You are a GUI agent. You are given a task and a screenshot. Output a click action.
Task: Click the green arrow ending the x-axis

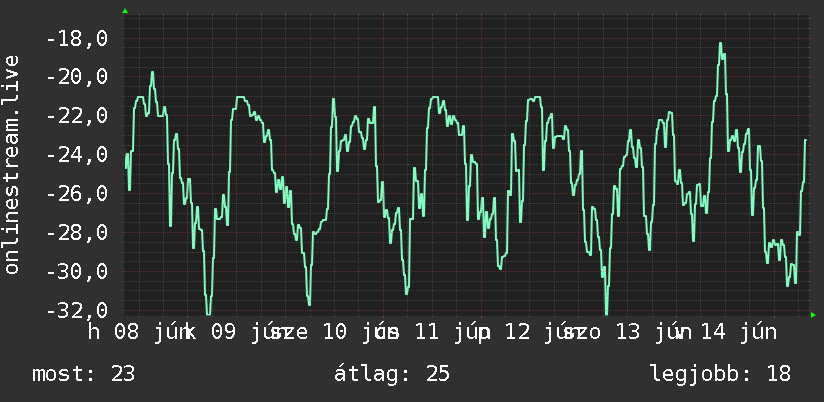pos(813,315)
